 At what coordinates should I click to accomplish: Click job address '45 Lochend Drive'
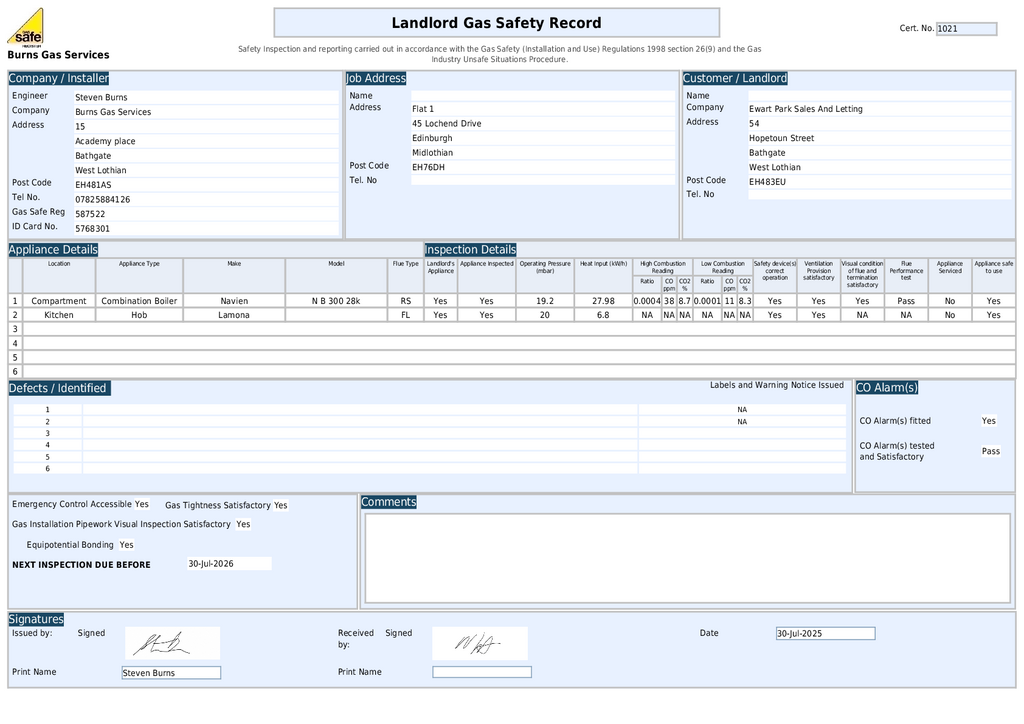coord(543,123)
